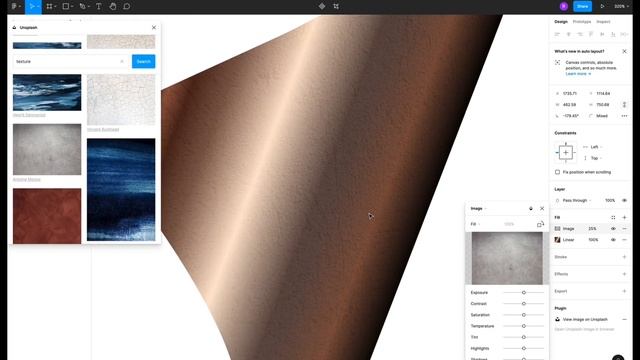This screenshot has width=640, height=360.
Task: Select the red-brown texture thumbnail
Action: (x=47, y=216)
